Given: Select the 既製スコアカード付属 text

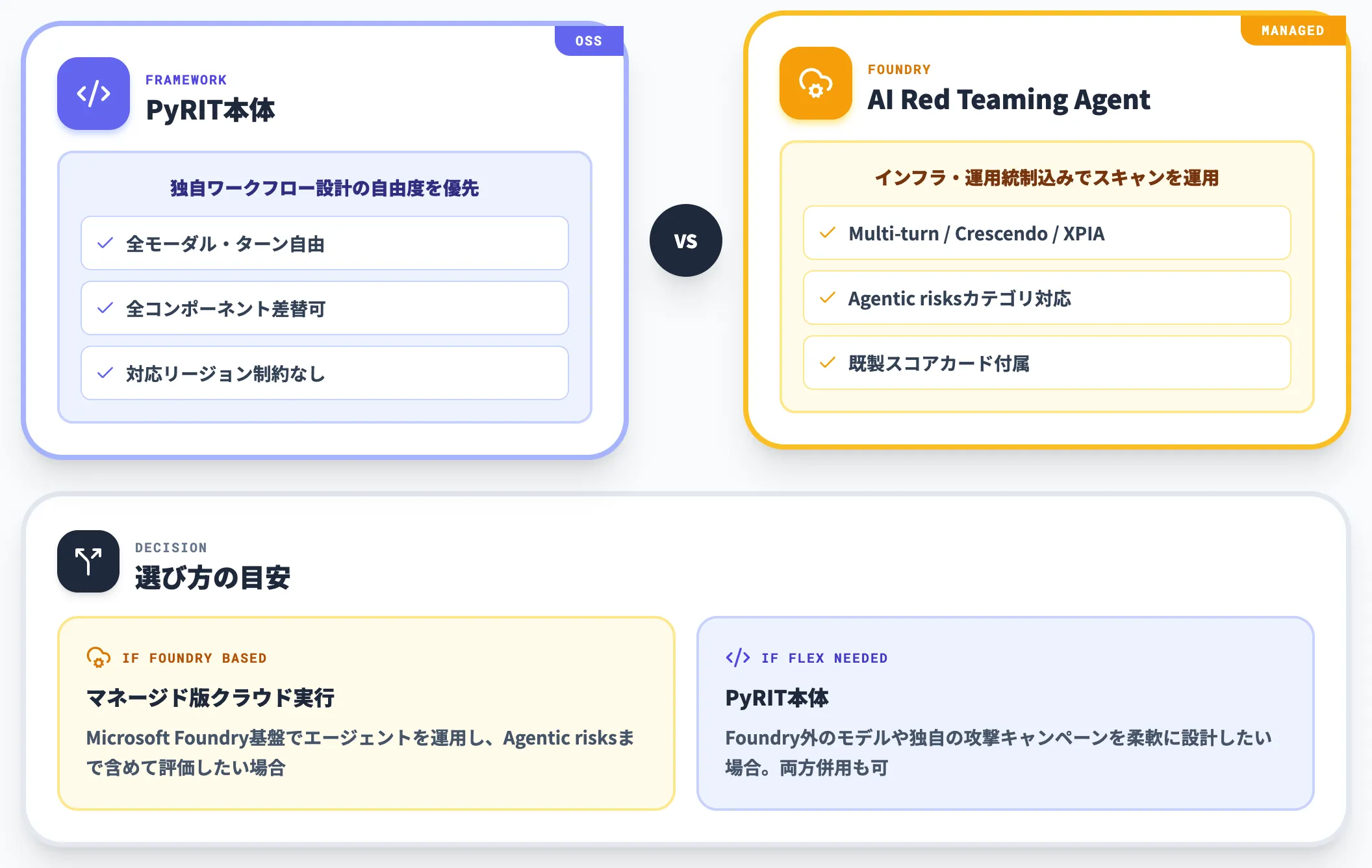Looking at the screenshot, I should [939, 363].
